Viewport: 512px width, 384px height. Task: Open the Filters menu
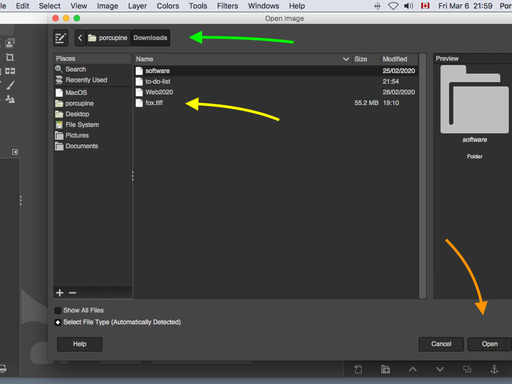227,6
